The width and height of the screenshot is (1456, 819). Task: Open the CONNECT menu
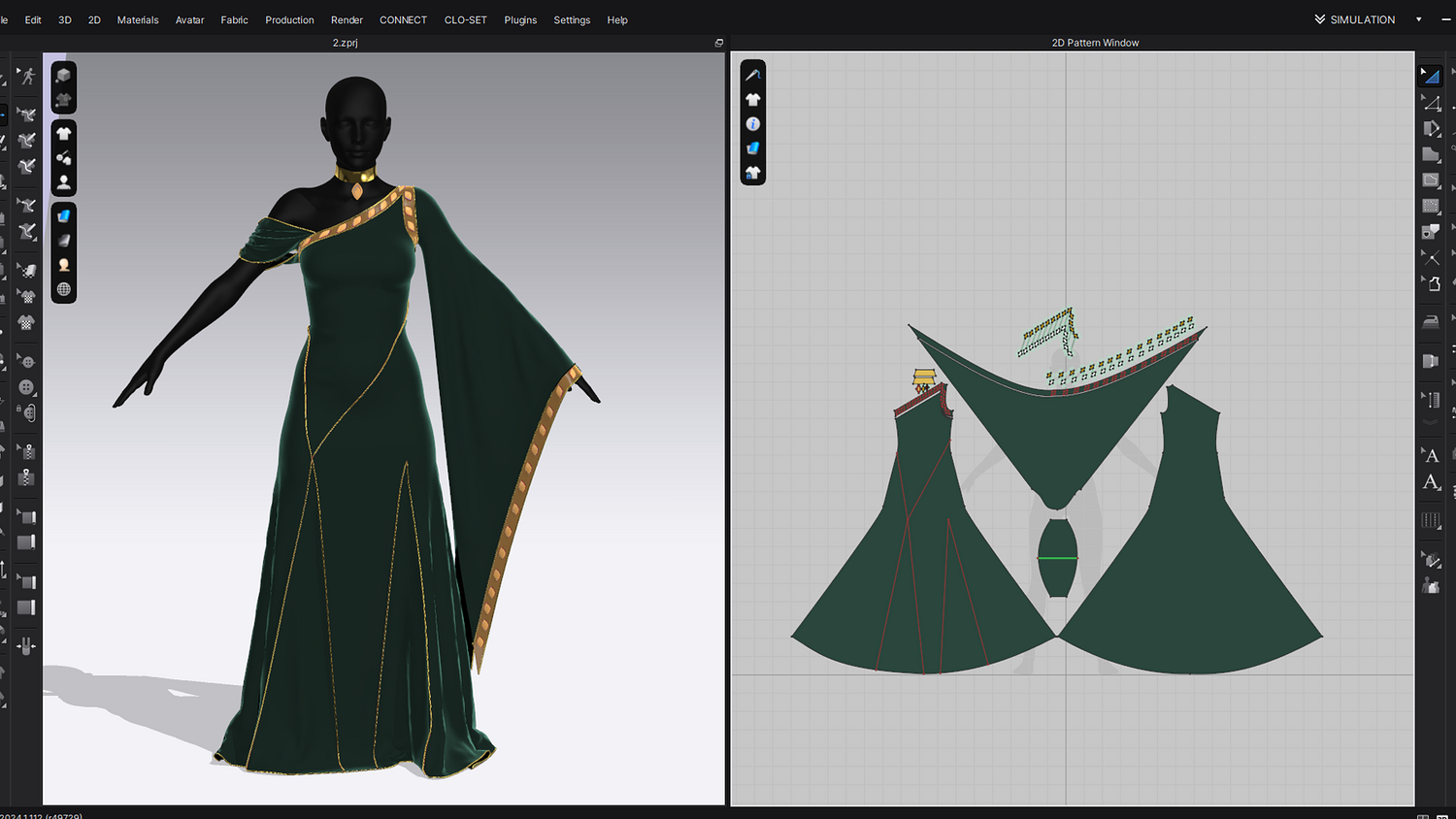pyautogui.click(x=403, y=19)
